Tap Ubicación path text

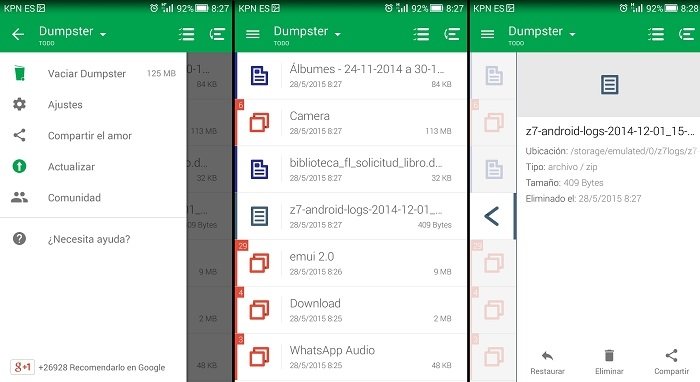611,151
